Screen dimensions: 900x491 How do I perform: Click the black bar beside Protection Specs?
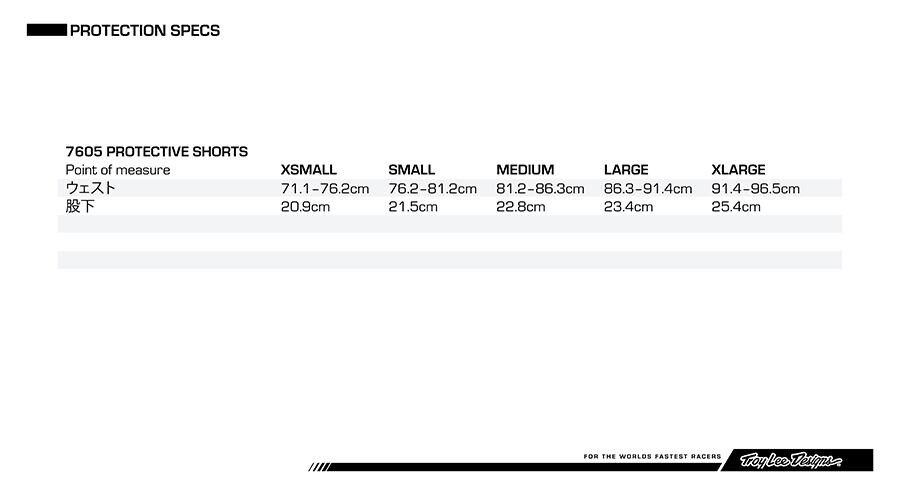(46, 31)
